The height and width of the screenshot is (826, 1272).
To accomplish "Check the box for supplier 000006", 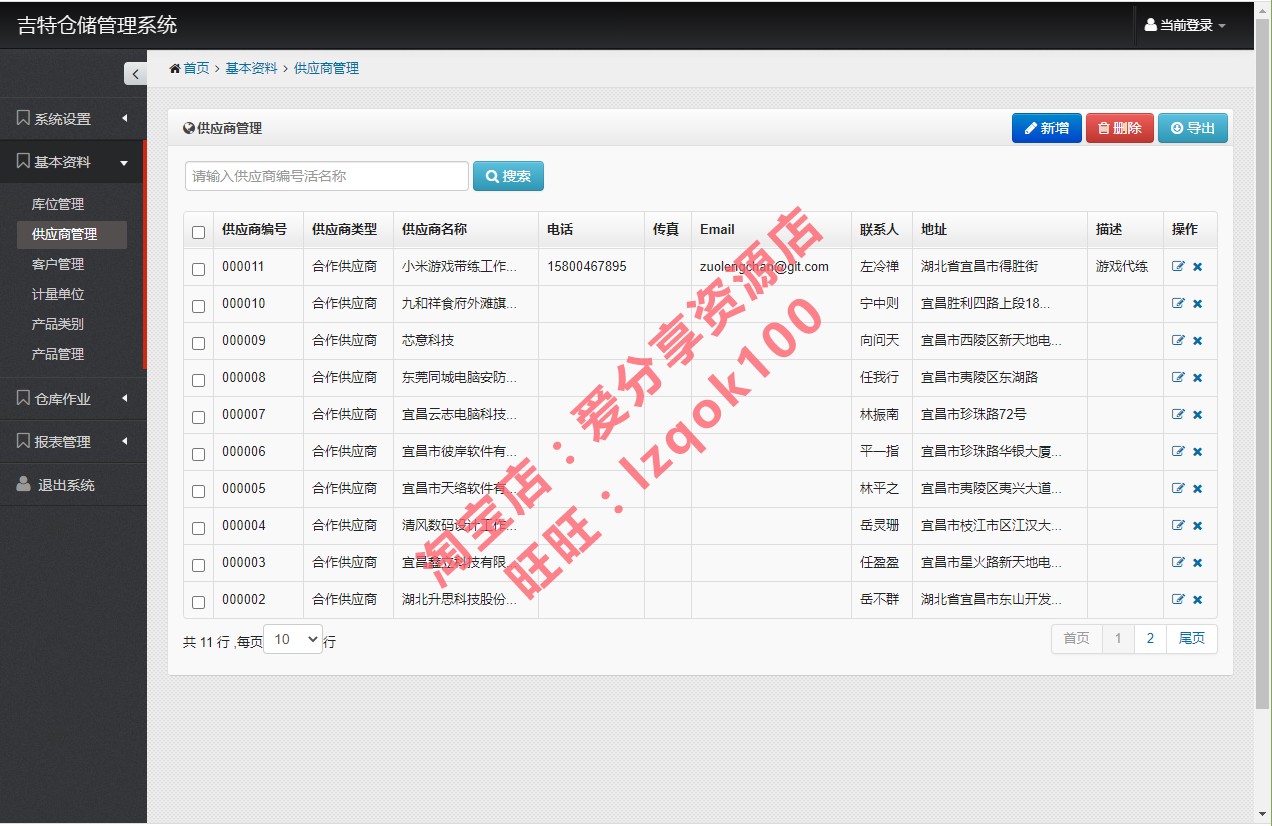I will pos(198,454).
